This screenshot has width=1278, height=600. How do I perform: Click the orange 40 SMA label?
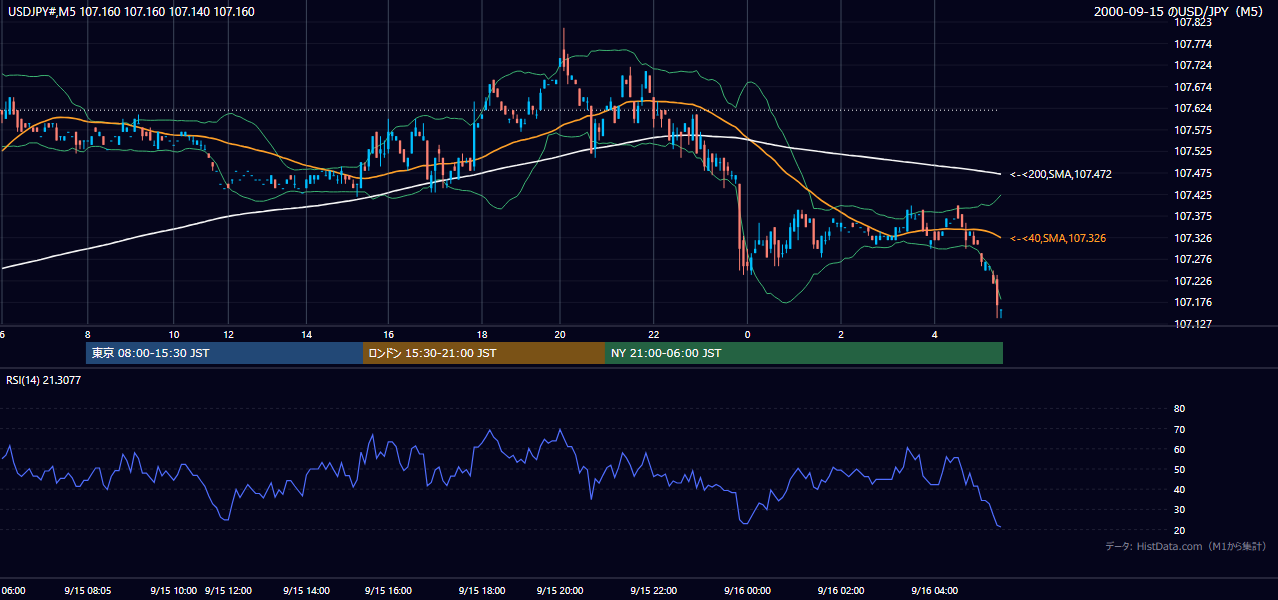1058,238
